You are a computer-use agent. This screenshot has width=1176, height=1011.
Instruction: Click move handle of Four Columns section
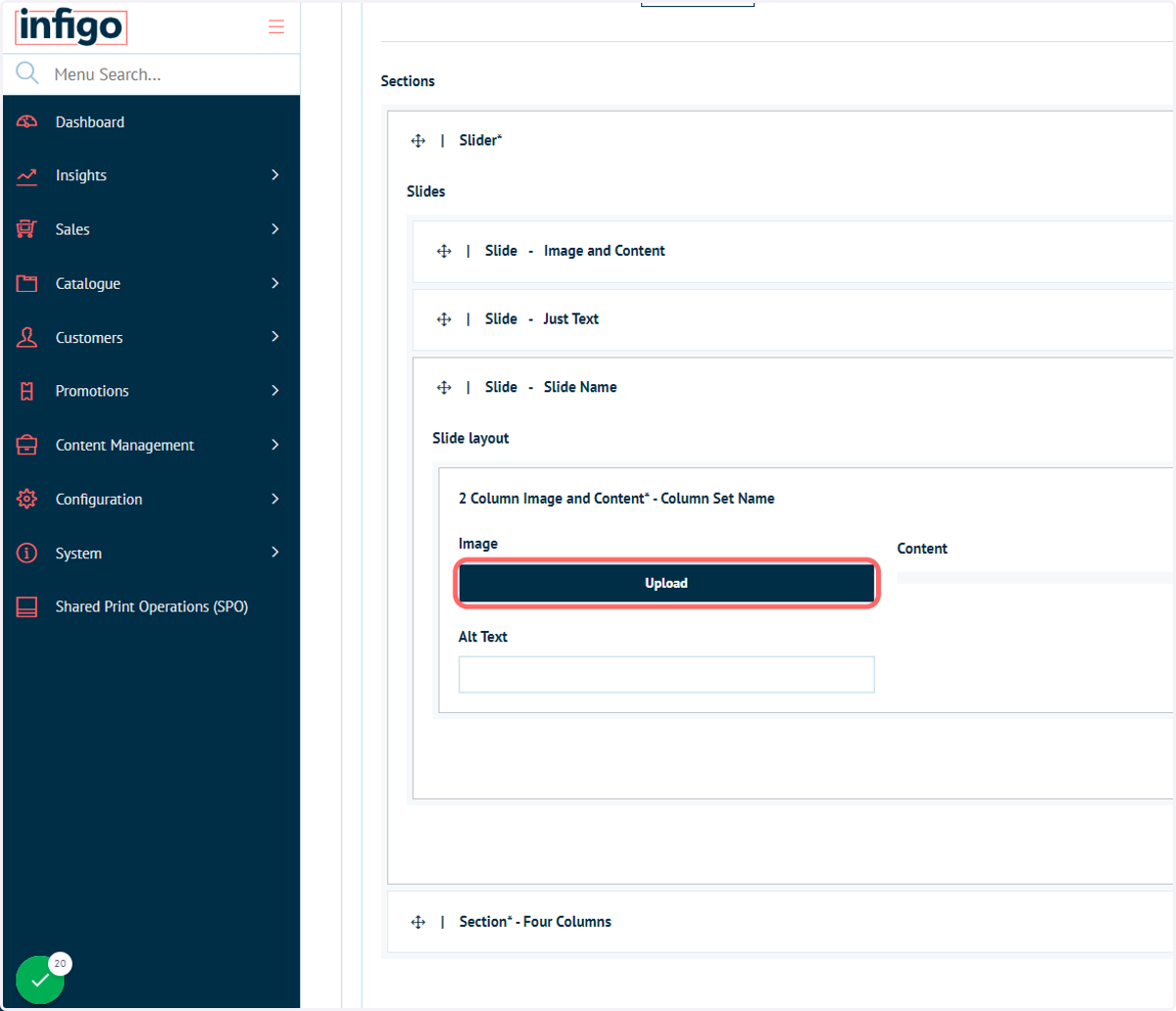[x=418, y=922]
